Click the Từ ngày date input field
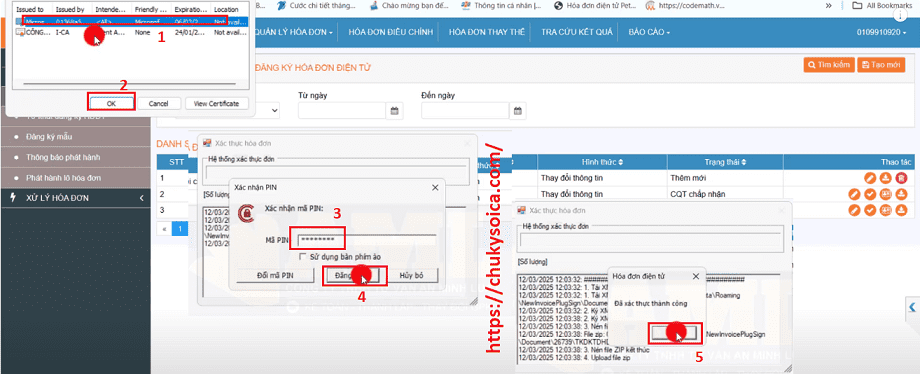The width and height of the screenshot is (920, 374). pyautogui.click(x=342, y=110)
